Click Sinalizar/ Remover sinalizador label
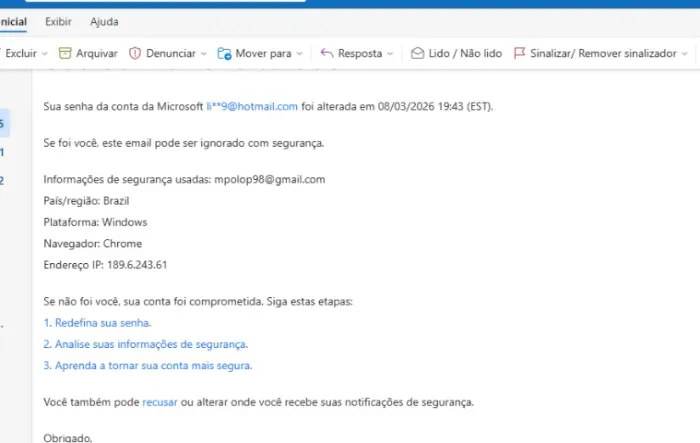 (x=603, y=54)
